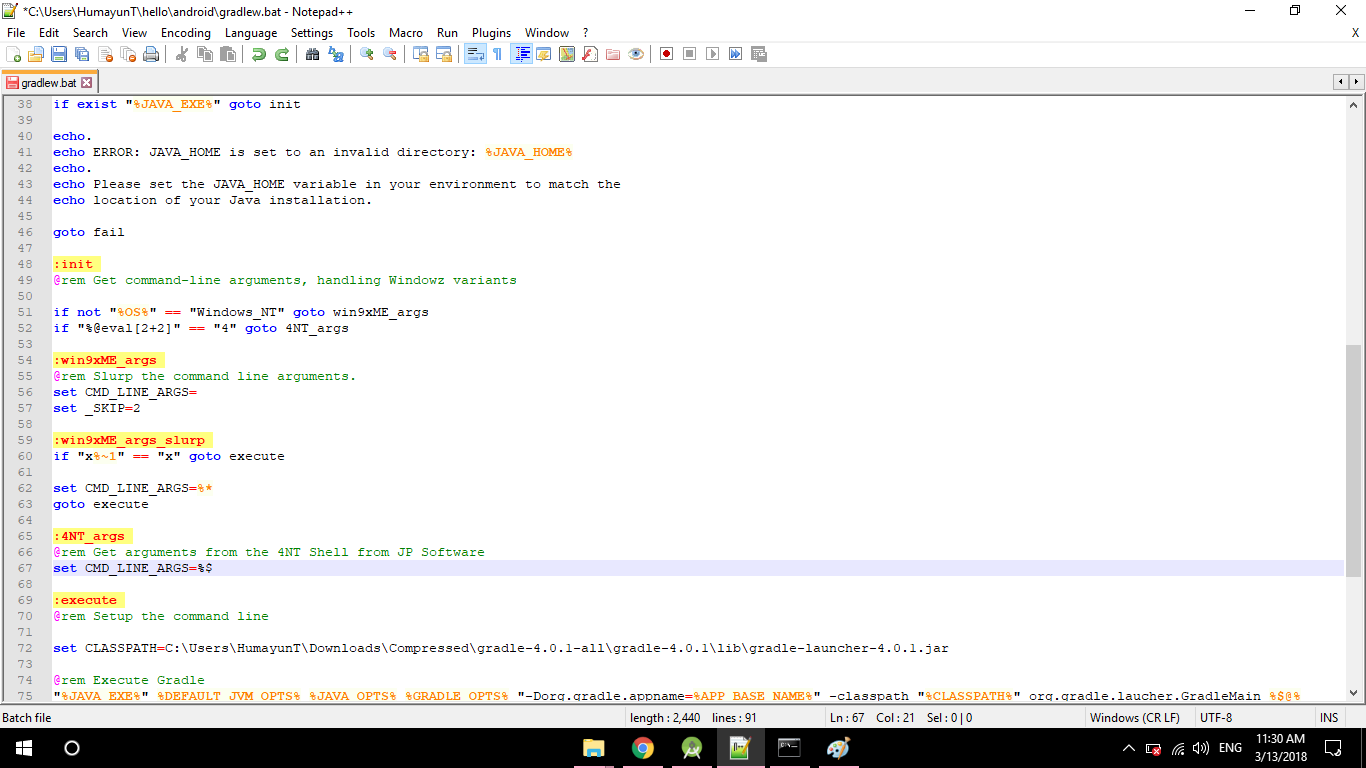Click Windows (CR LF) in the status bar
The image size is (1366, 768).
click(x=1137, y=717)
